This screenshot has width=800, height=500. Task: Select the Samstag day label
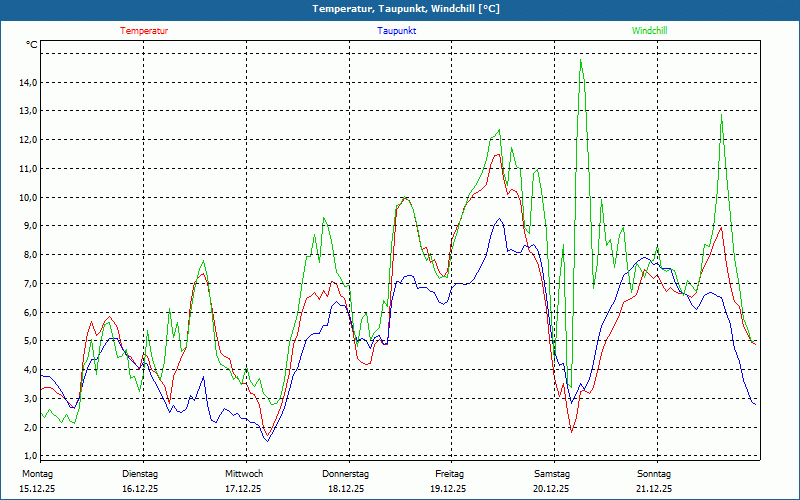pyautogui.click(x=551, y=474)
